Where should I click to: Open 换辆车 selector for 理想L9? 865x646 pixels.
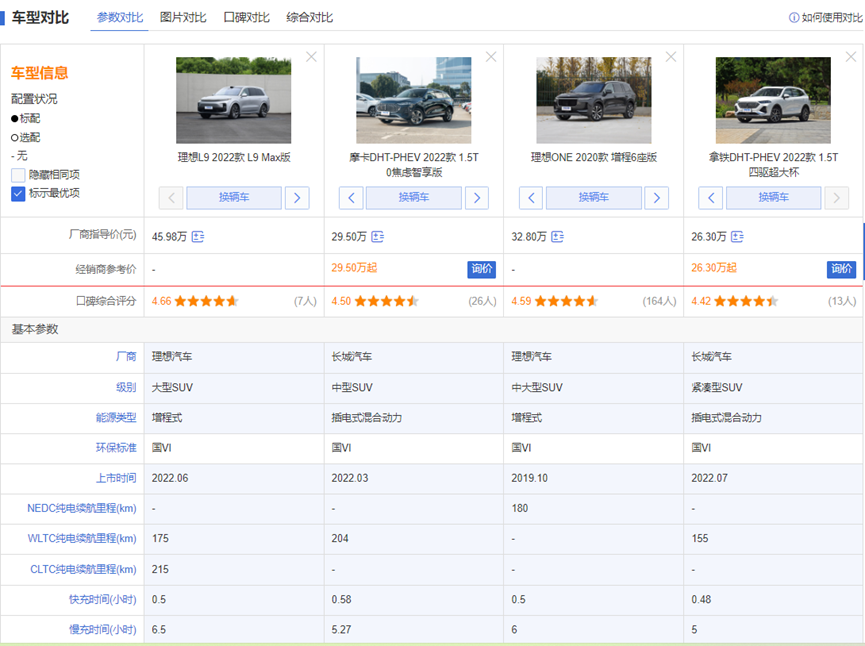click(233, 198)
